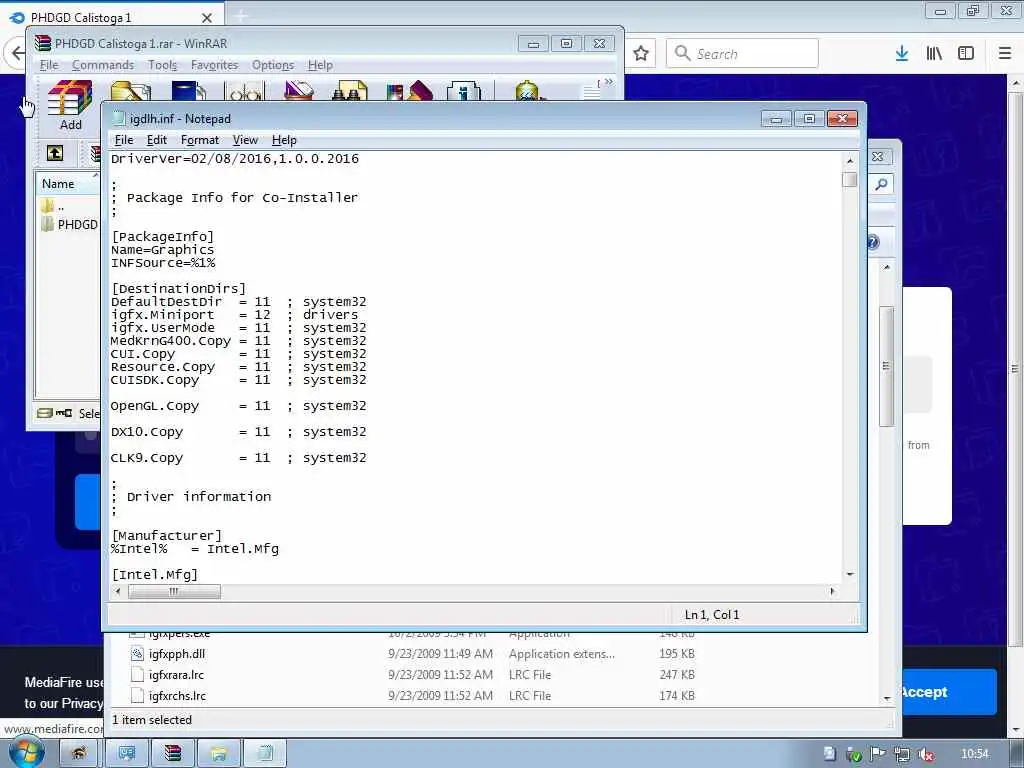Viewport: 1024px width, 768px height.
Task: Open Firefox hamburger menu
Action: 1005,54
